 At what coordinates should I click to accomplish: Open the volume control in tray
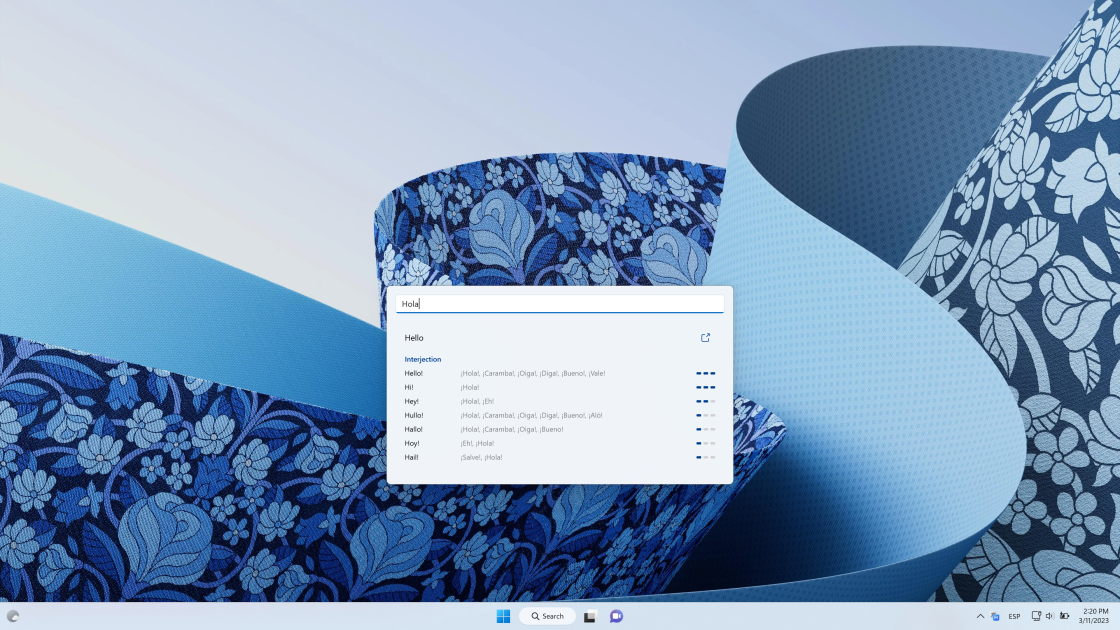tap(1049, 616)
